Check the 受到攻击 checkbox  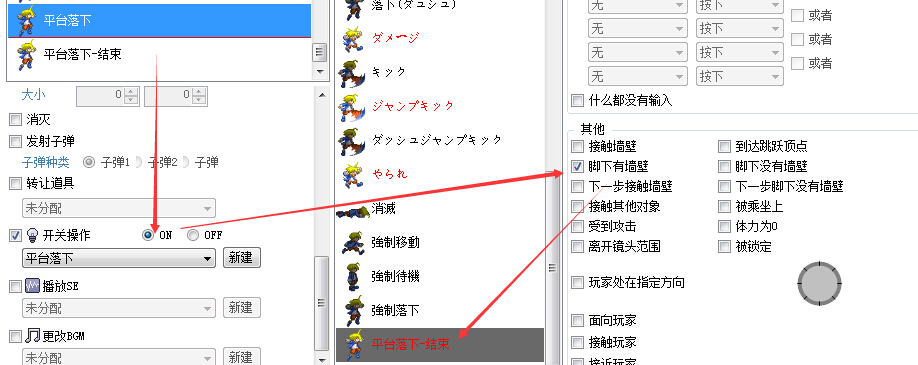(x=578, y=227)
